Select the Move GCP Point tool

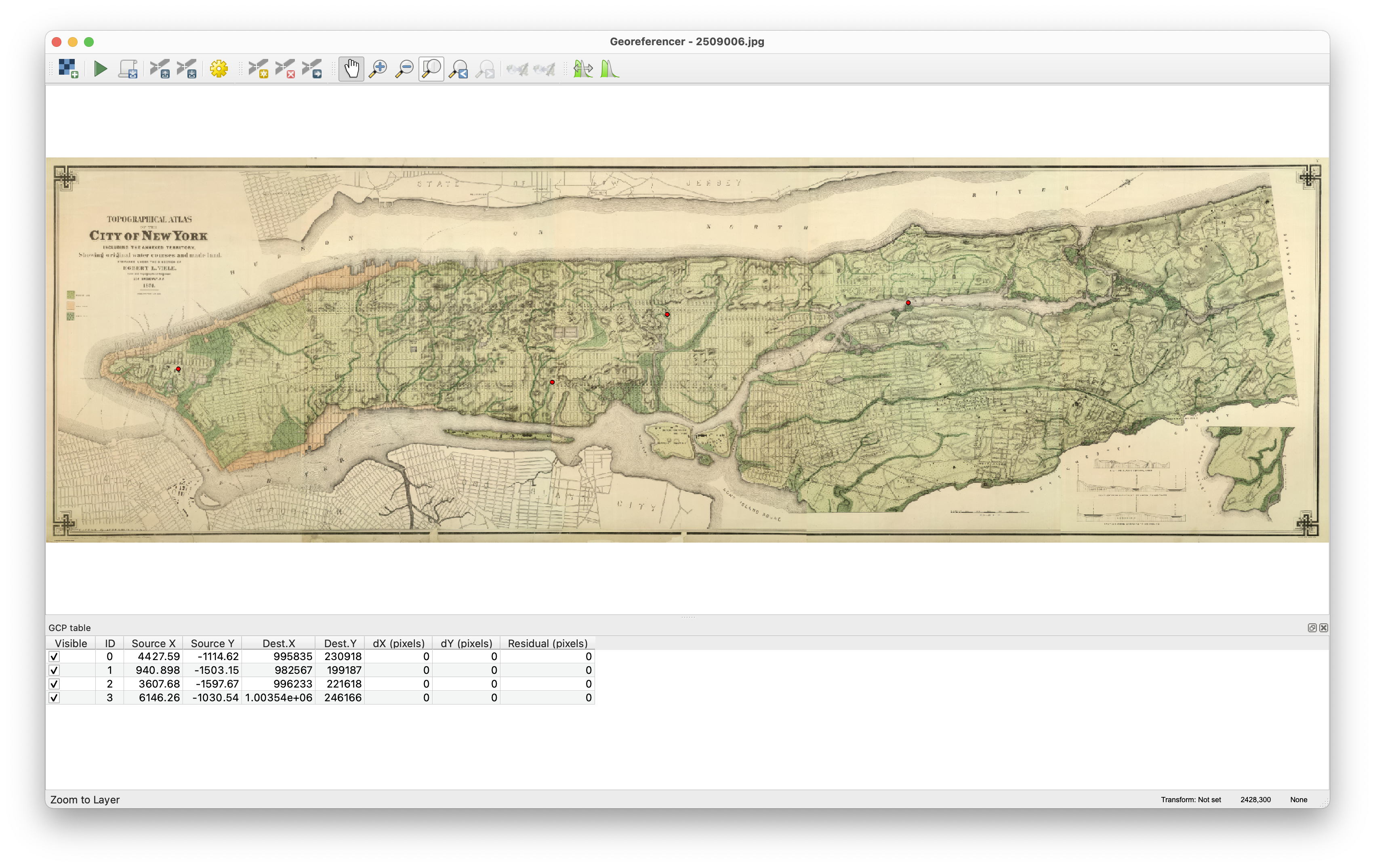[312, 69]
